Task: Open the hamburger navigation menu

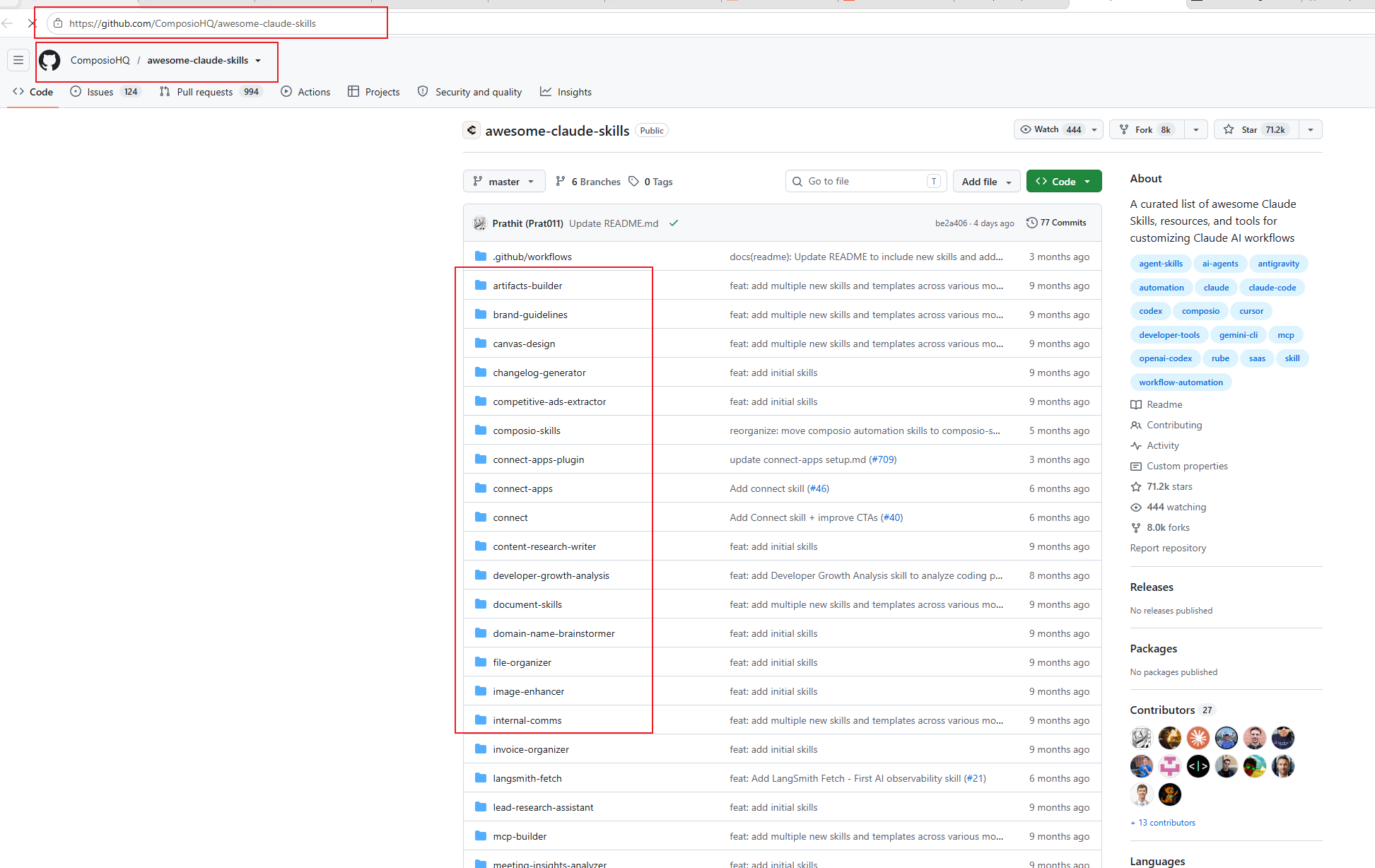Action: pos(18,60)
